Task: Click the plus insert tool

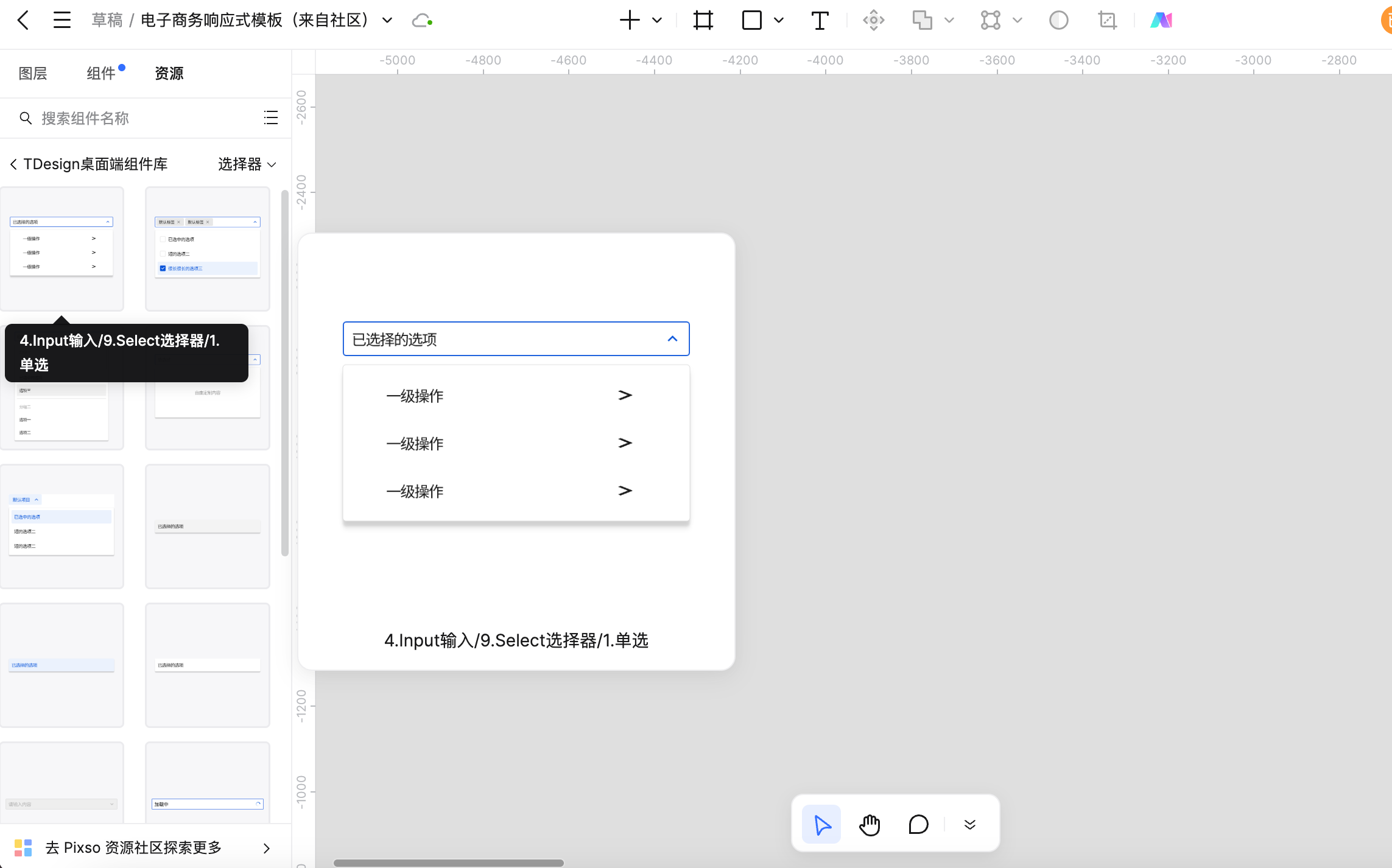Action: click(630, 20)
